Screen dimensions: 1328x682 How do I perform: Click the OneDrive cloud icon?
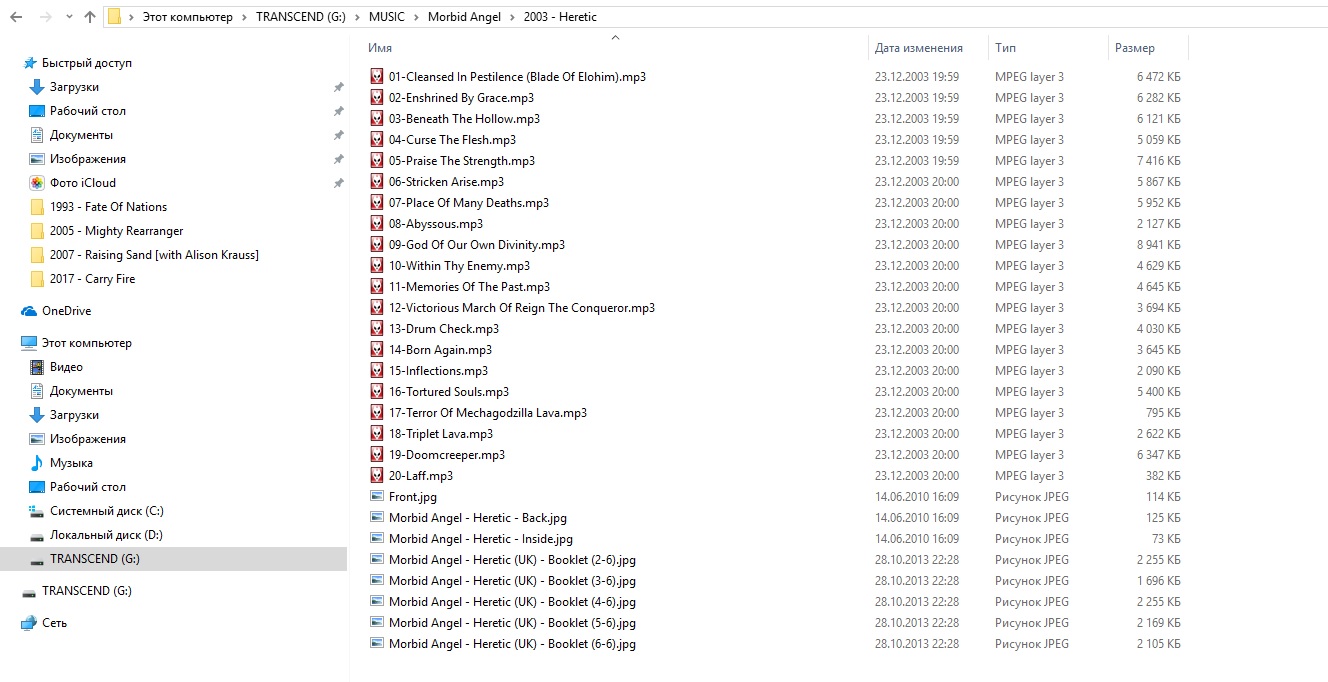point(29,311)
